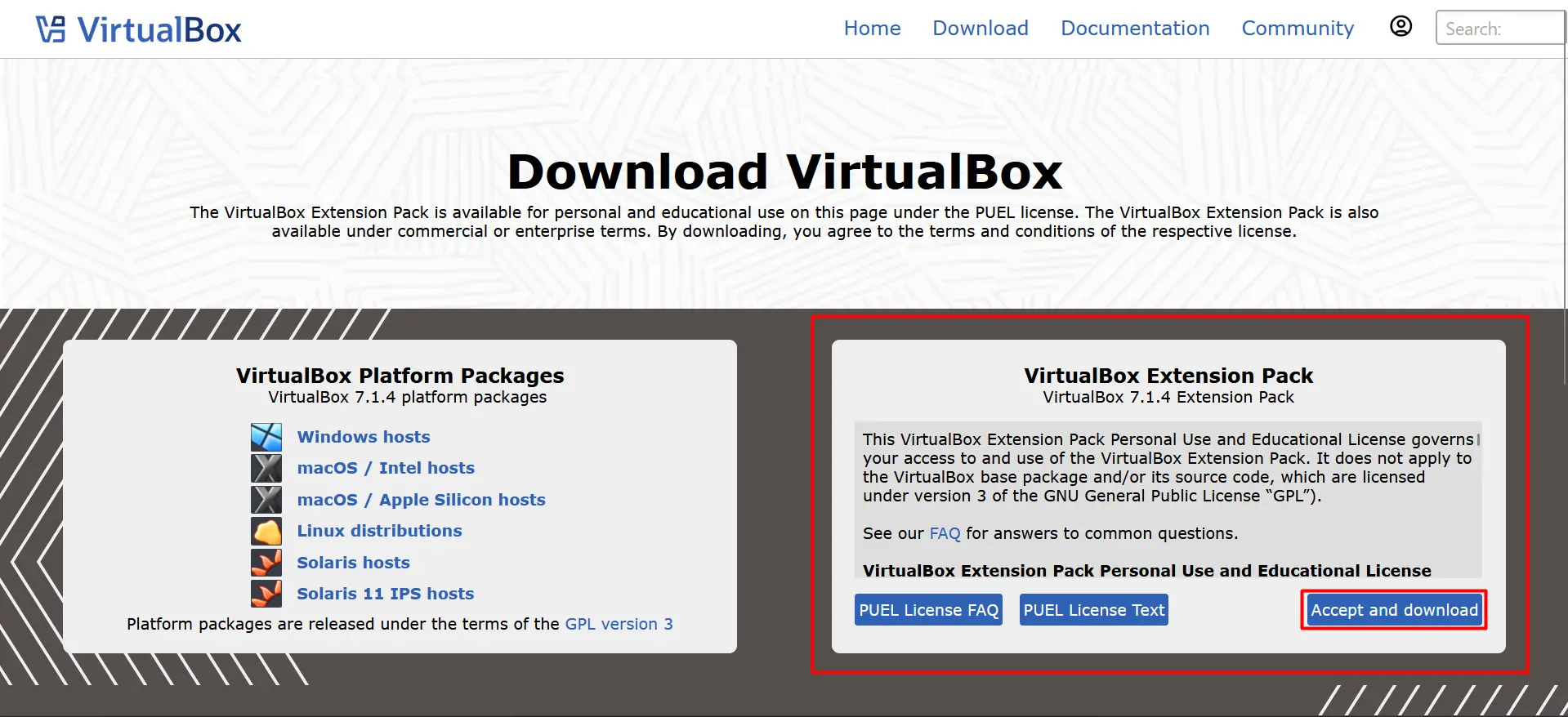View the PUEL License Text button

[x=1093, y=610]
